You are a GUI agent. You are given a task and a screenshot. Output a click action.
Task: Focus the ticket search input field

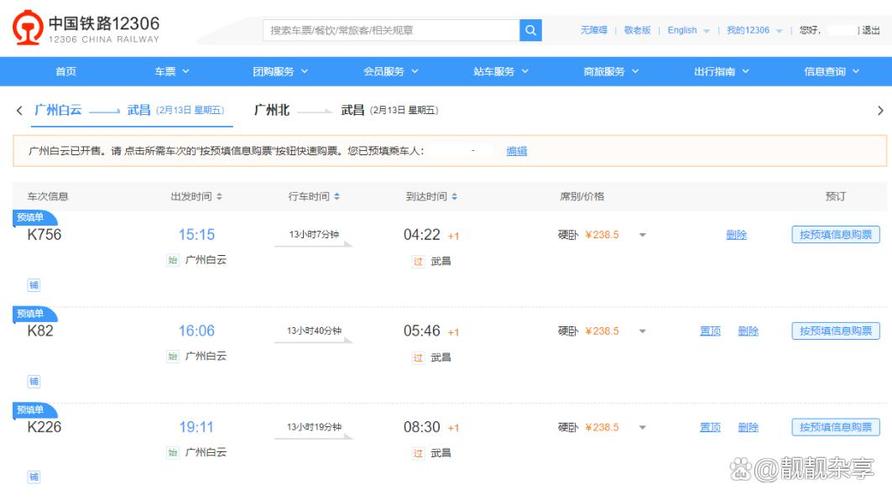tap(391, 30)
